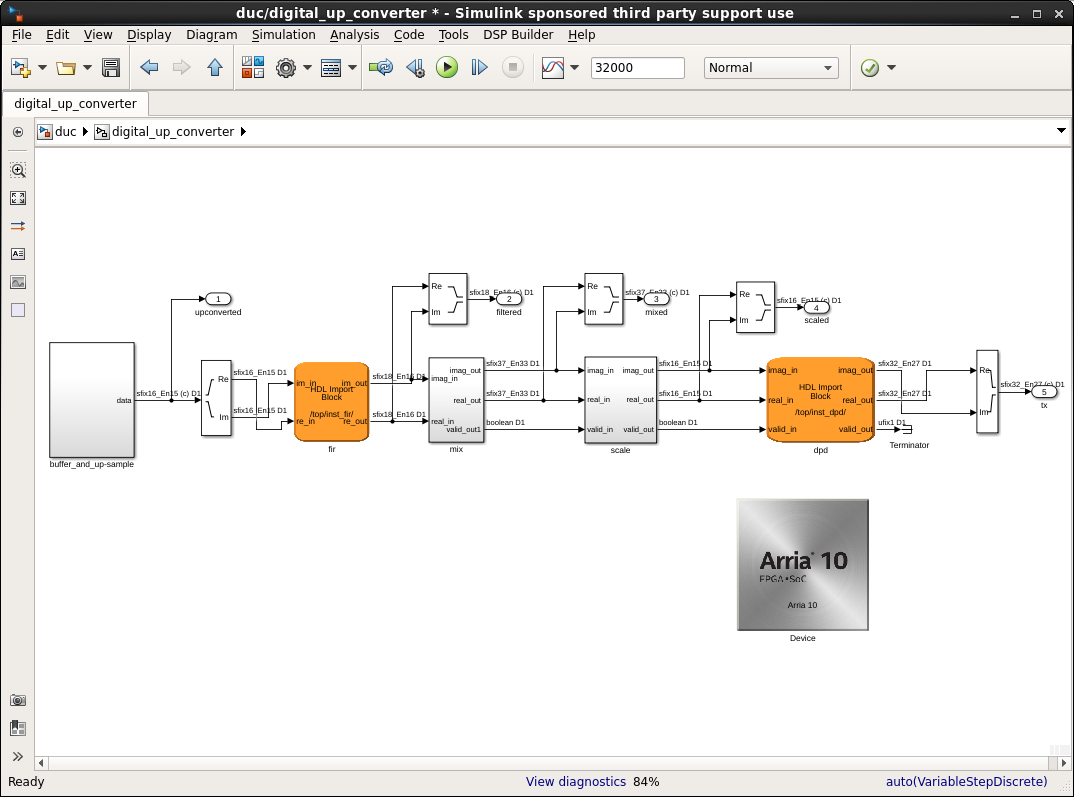The image size is (1074, 797).
Task: Open Model Configuration Parameters gear
Action: [x=286, y=68]
